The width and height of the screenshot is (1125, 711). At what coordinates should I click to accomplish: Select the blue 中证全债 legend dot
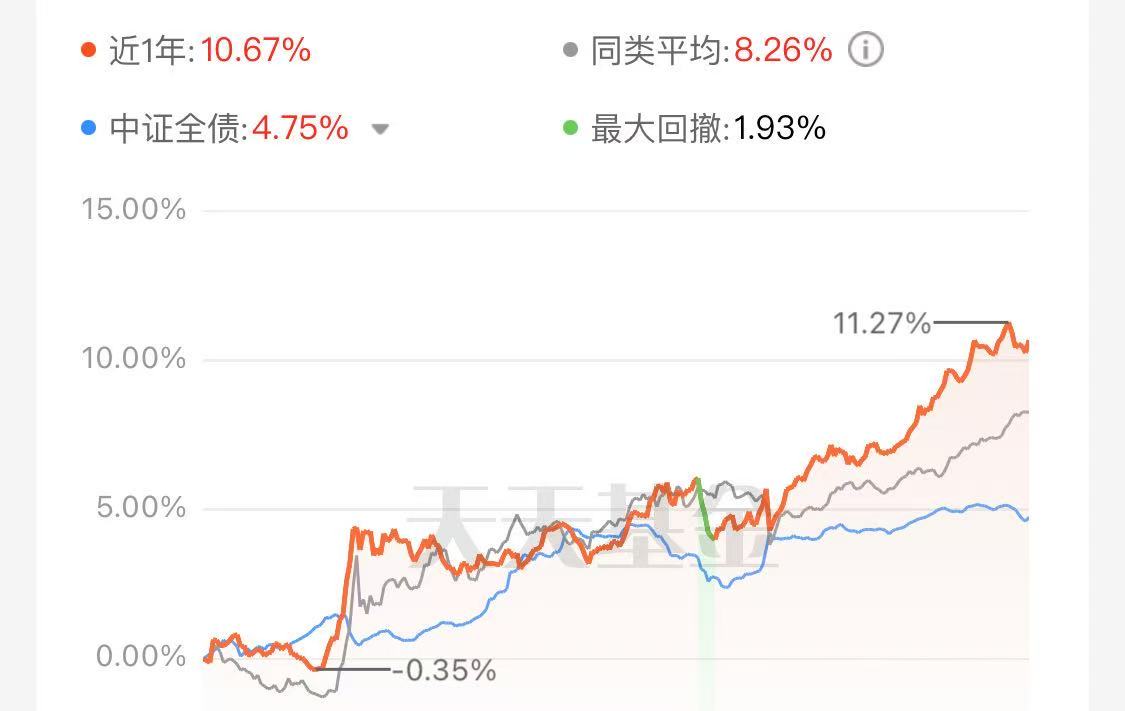[88, 128]
